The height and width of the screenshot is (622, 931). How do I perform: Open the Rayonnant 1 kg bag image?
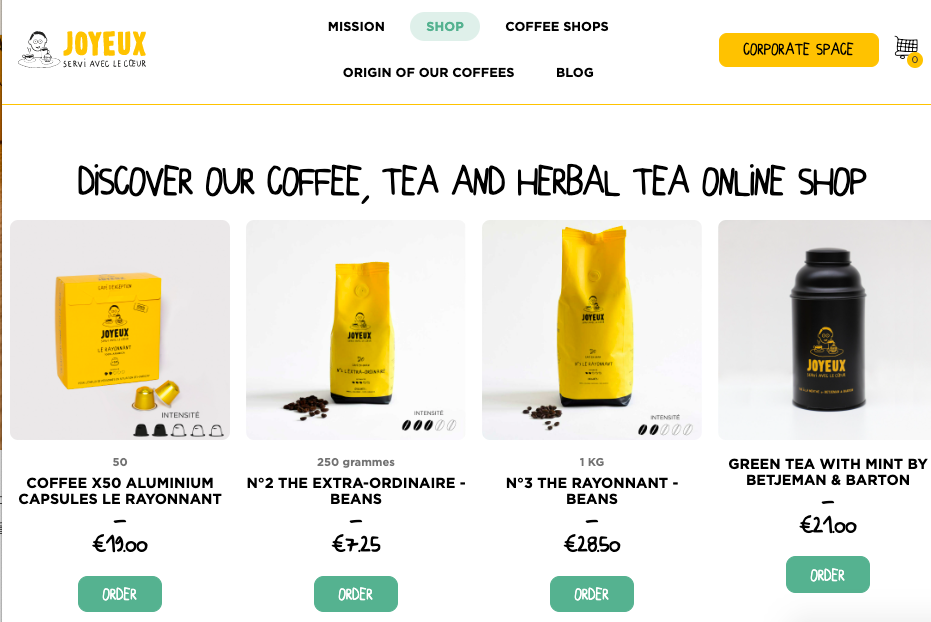(592, 330)
